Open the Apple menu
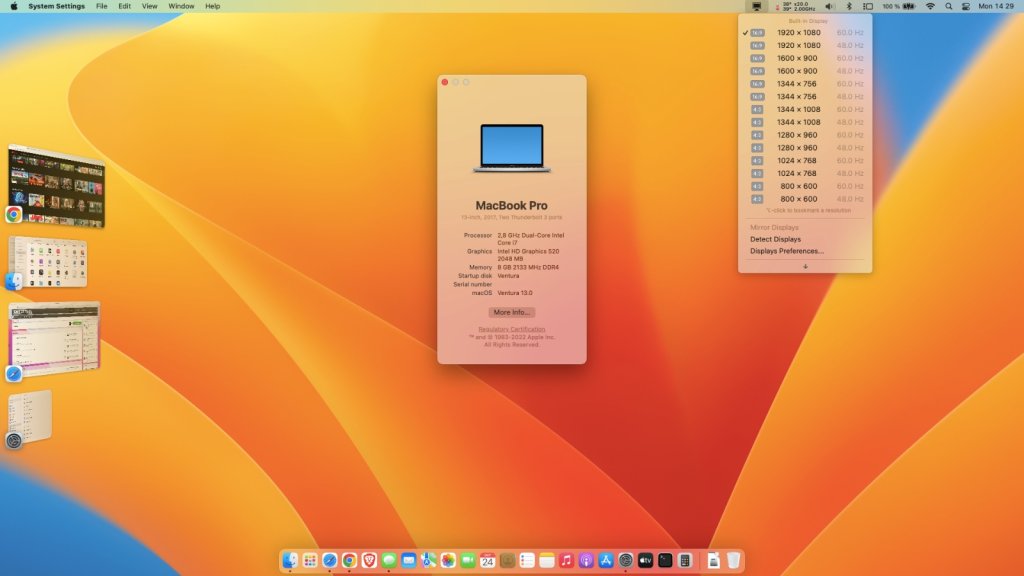This screenshot has height=576, width=1024. pos(14,7)
